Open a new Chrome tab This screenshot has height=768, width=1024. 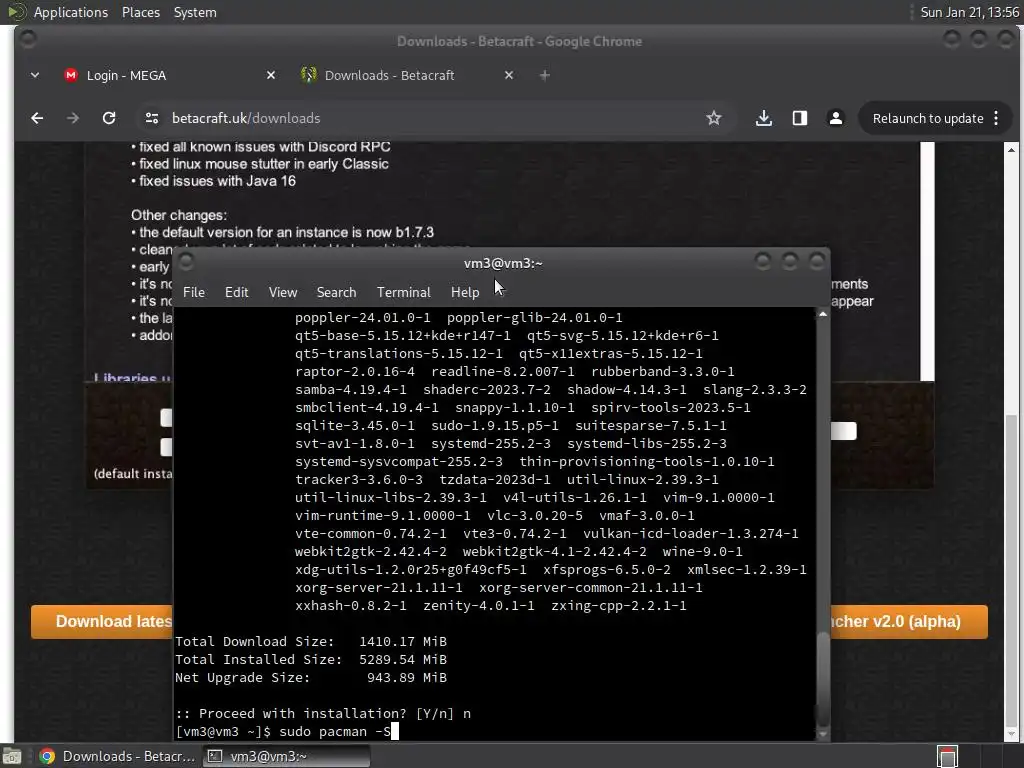pyautogui.click(x=545, y=75)
